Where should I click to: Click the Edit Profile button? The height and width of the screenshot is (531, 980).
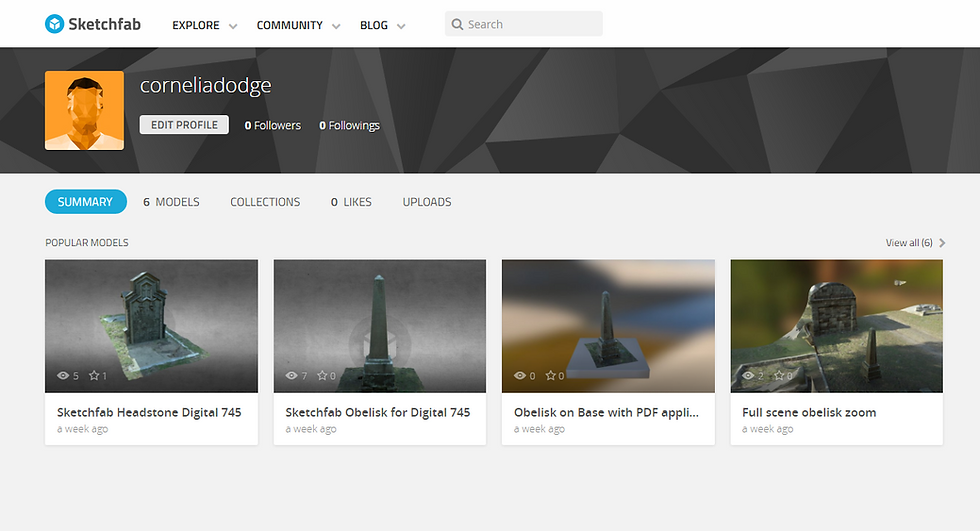(184, 124)
